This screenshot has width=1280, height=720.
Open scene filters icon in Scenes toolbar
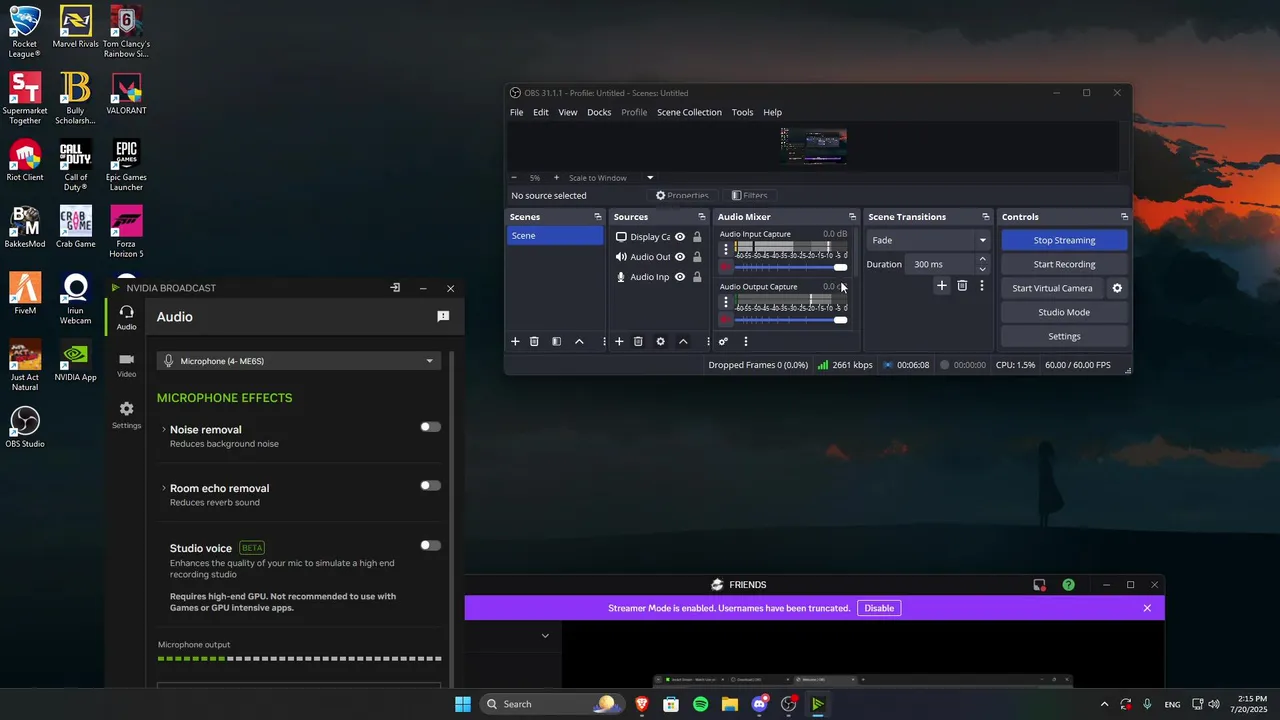coord(556,342)
